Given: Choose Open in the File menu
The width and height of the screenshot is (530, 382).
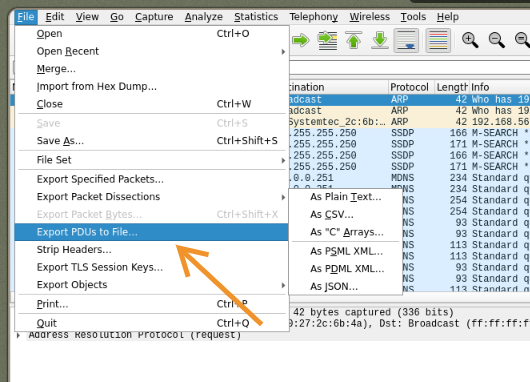Looking at the screenshot, I should 152,33.
